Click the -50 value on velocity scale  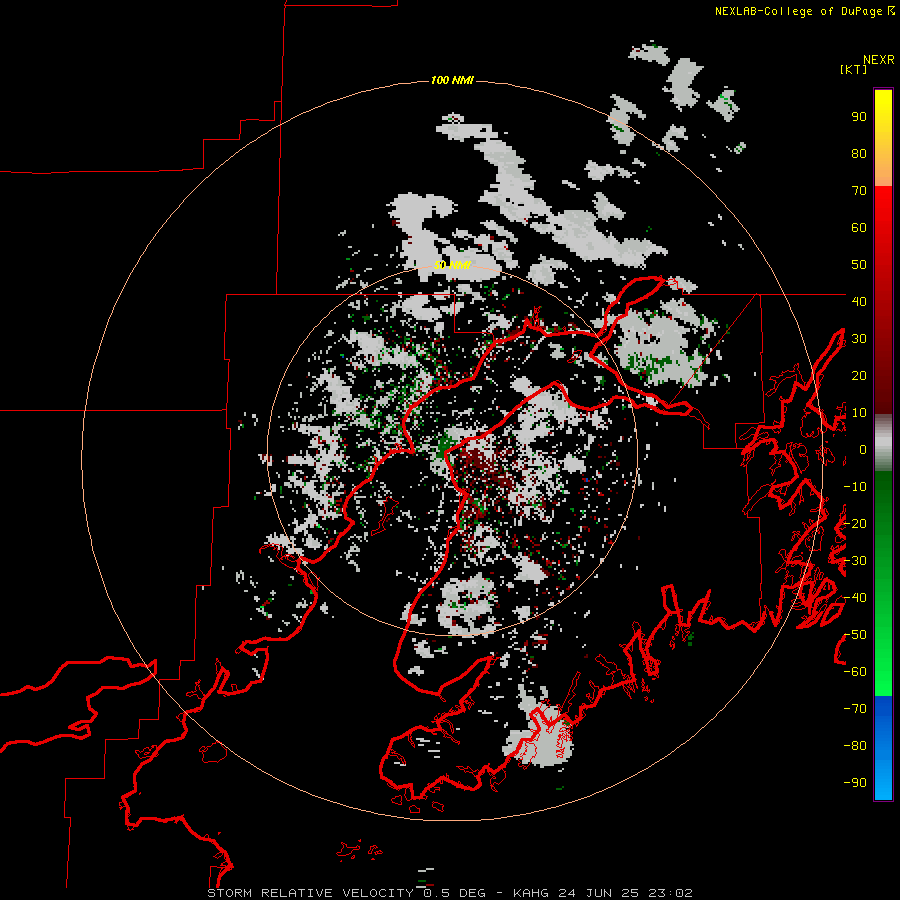[855, 635]
